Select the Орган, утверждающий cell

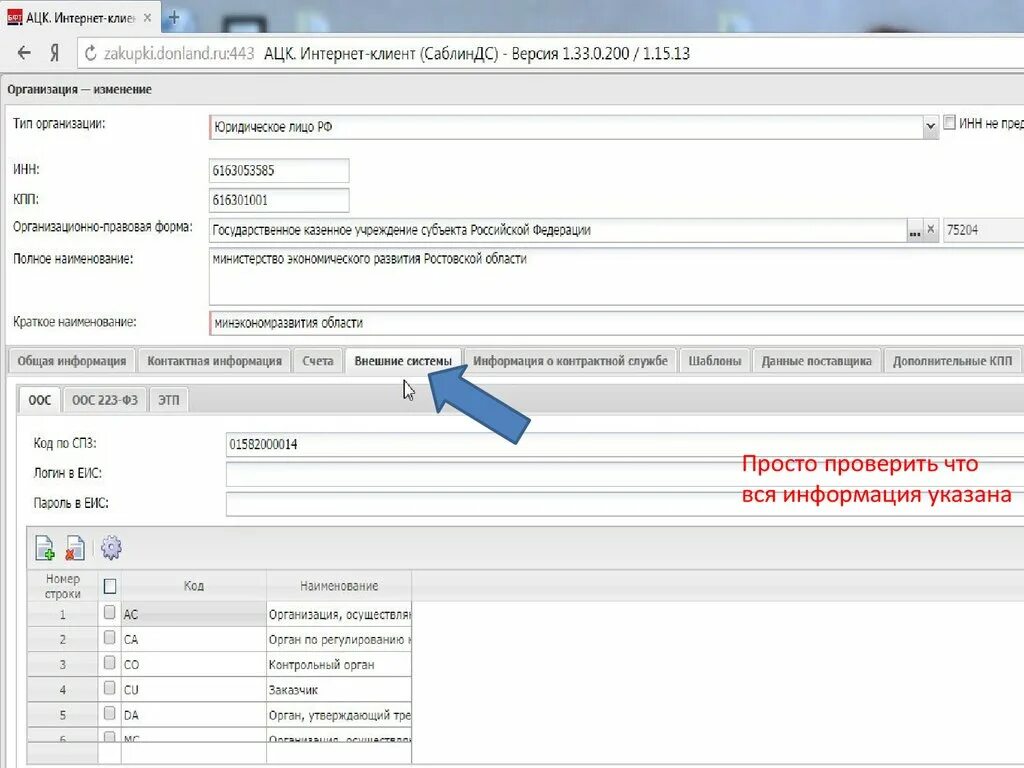pyautogui.click(x=339, y=715)
